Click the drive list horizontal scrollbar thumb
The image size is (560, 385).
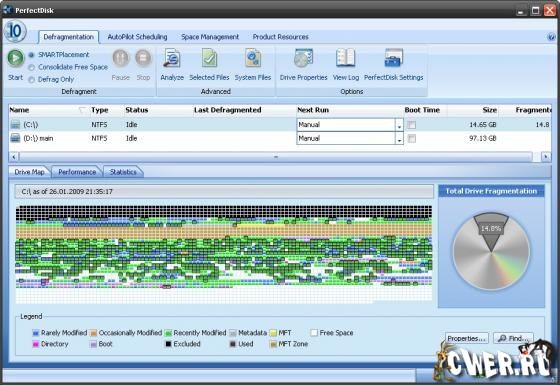276,157
